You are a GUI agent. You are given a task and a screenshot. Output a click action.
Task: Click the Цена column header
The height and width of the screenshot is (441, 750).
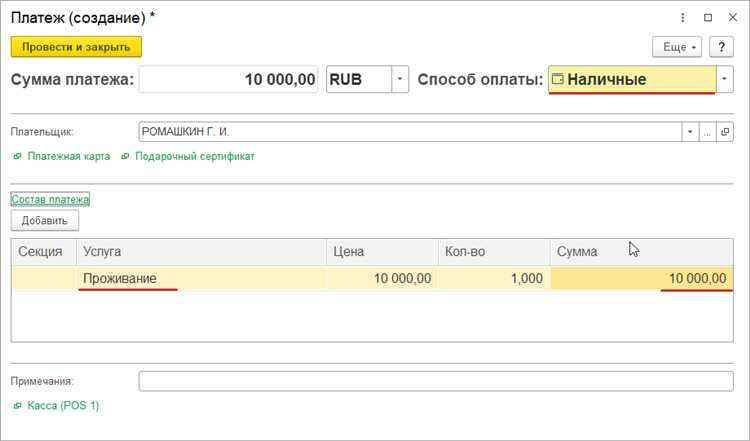pyautogui.click(x=381, y=252)
